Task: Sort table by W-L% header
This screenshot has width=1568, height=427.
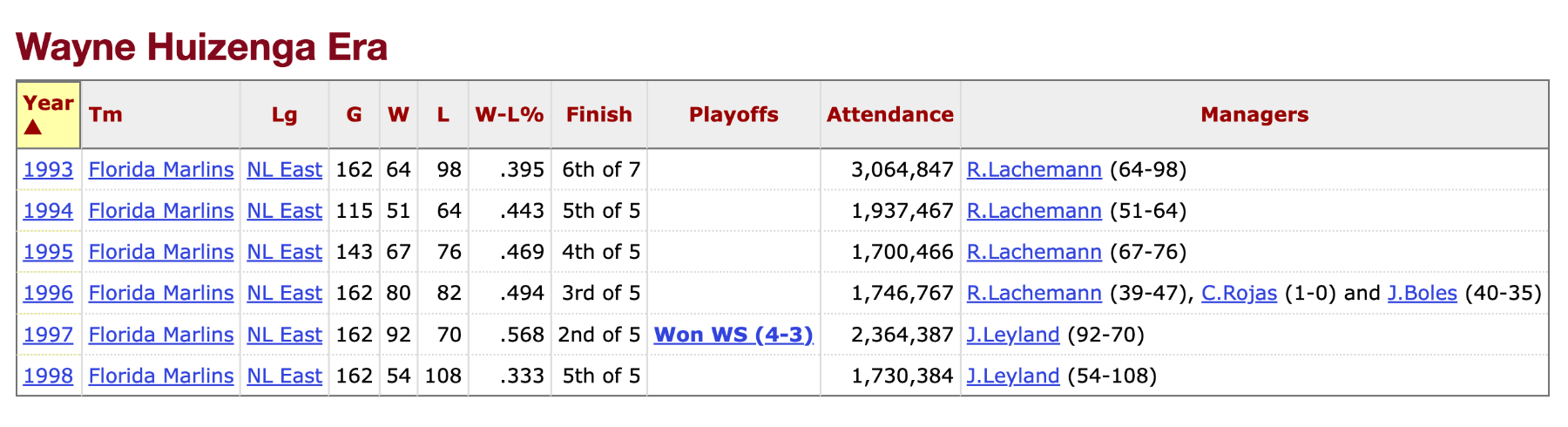Action: [x=510, y=115]
